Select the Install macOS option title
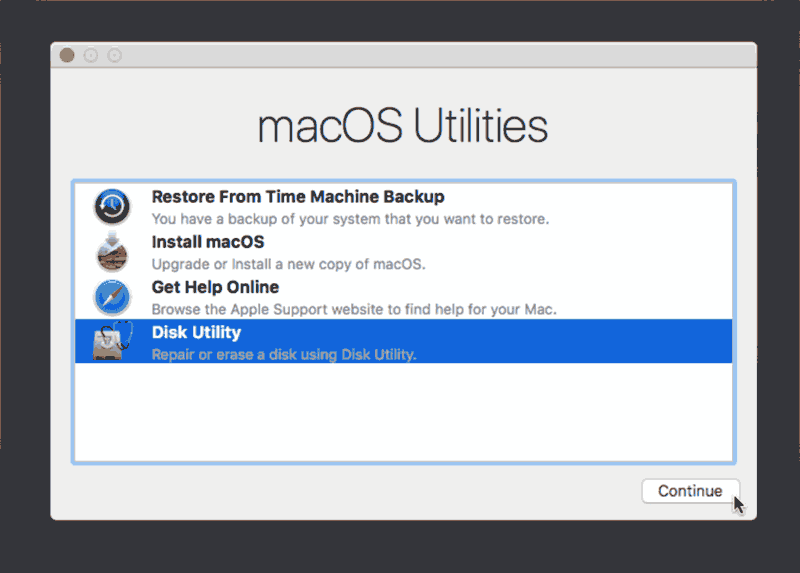This screenshot has height=573, width=800. [208, 242]
